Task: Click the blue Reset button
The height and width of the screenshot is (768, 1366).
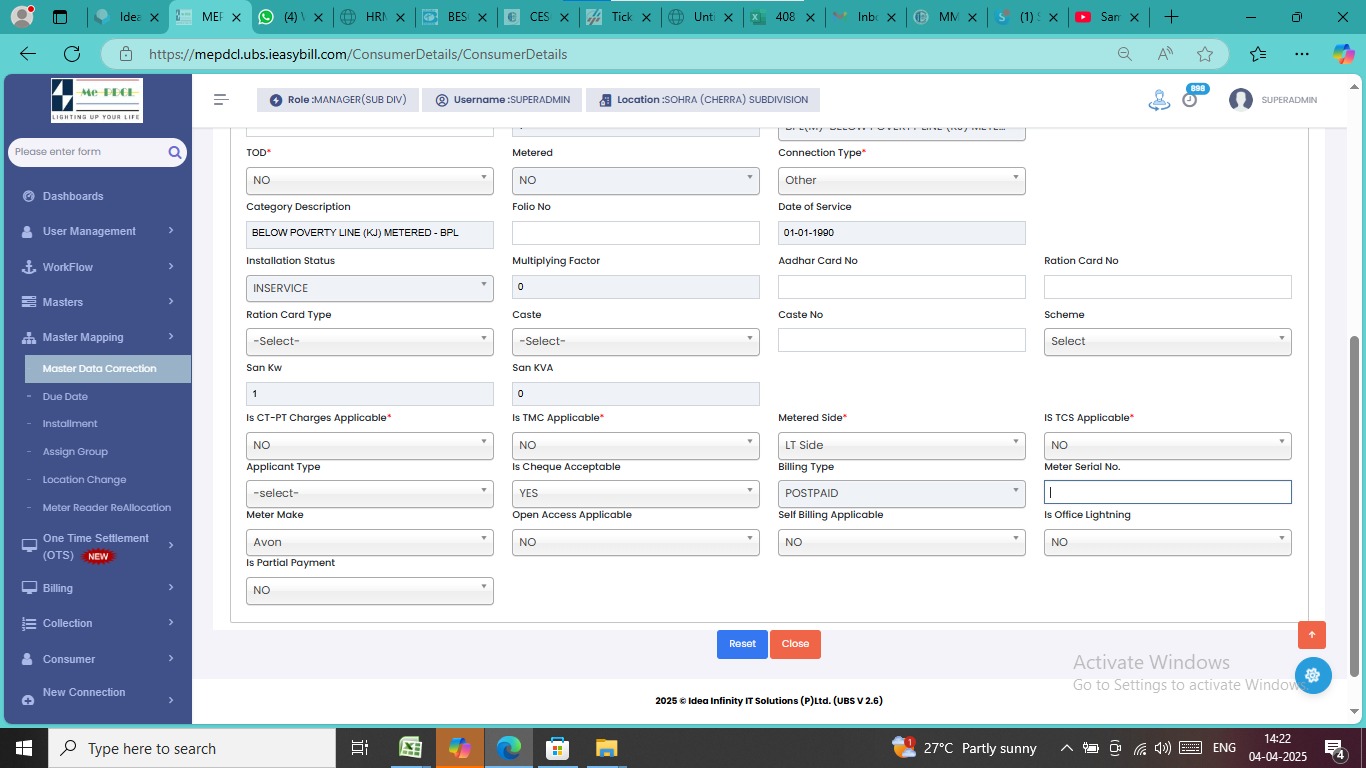Action: [742, 644]
